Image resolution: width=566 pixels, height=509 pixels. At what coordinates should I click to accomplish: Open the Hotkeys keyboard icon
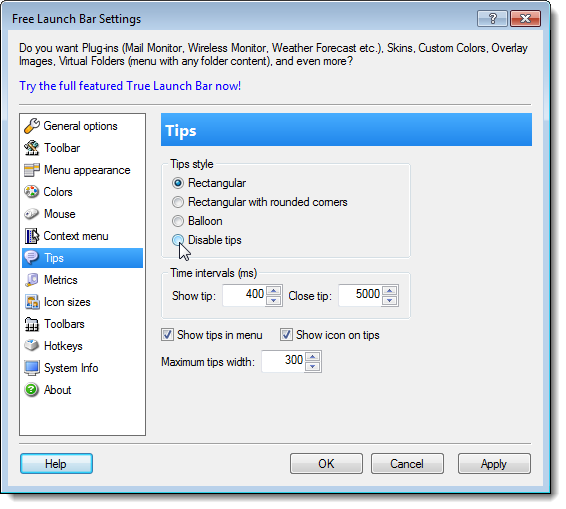[32, 346]
